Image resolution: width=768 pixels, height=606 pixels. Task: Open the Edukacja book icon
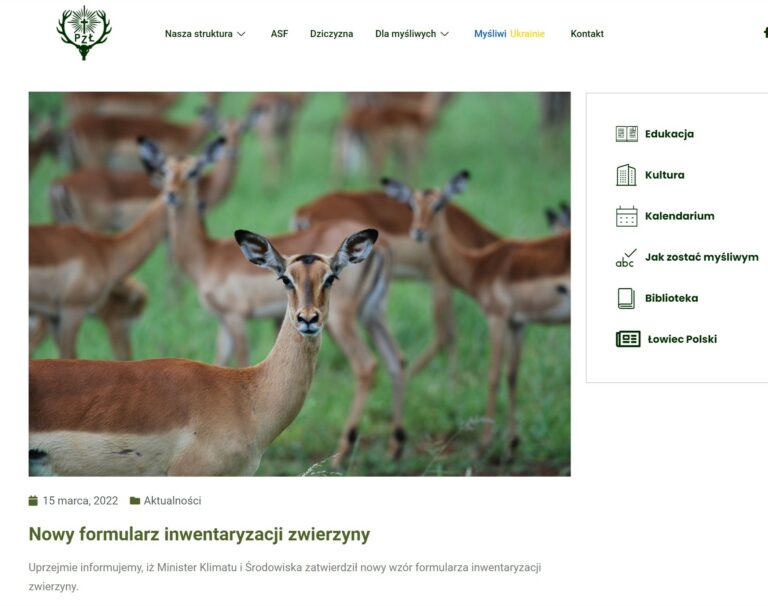pos(626,134)
